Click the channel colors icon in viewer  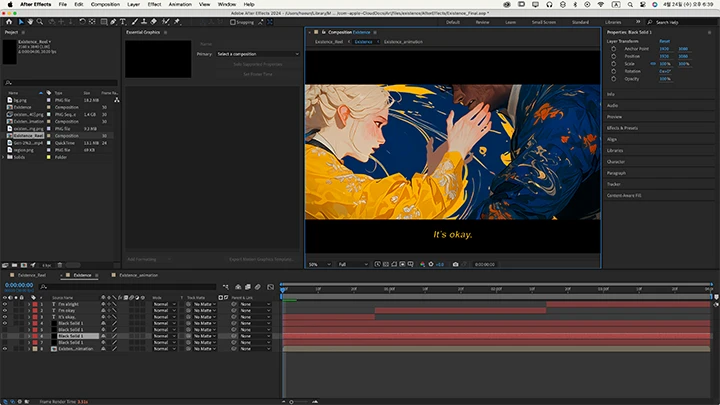point(422,264)
